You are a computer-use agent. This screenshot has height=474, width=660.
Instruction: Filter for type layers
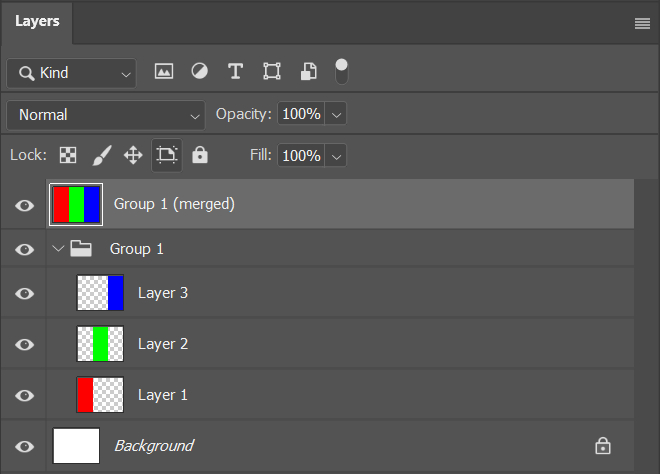(x=235, y=71)
